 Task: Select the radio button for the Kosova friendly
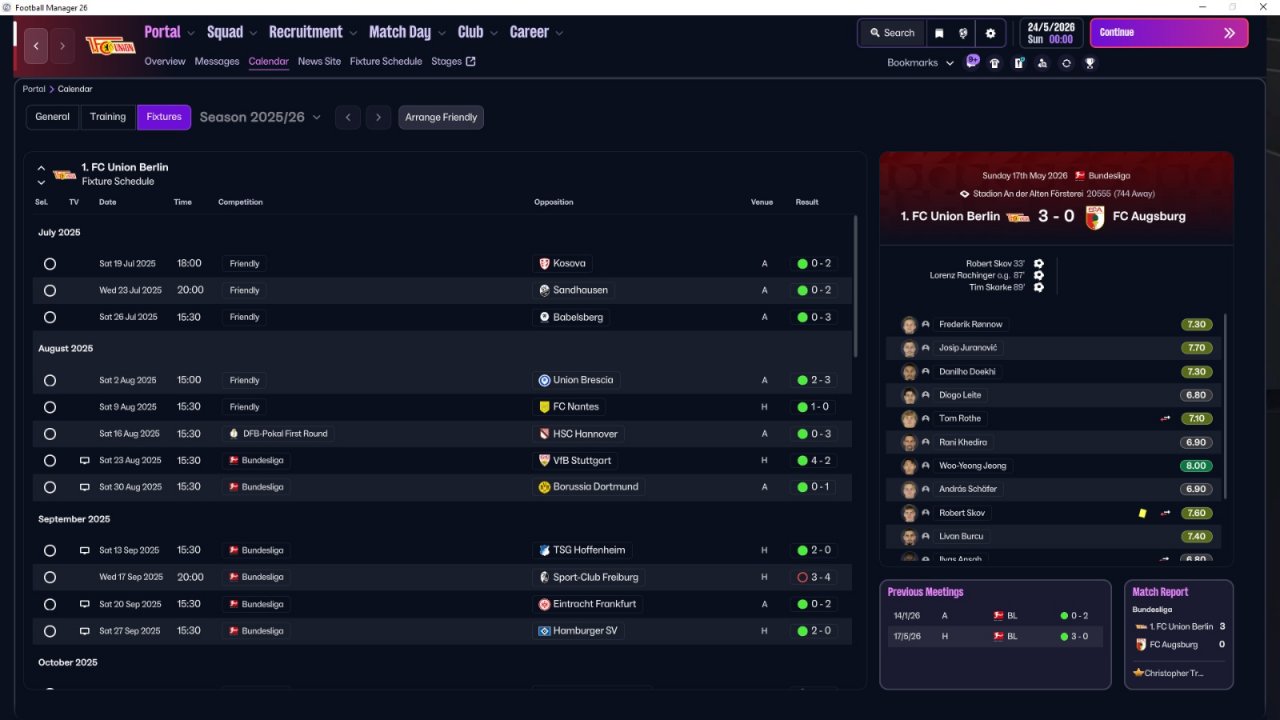pos(50,264)
